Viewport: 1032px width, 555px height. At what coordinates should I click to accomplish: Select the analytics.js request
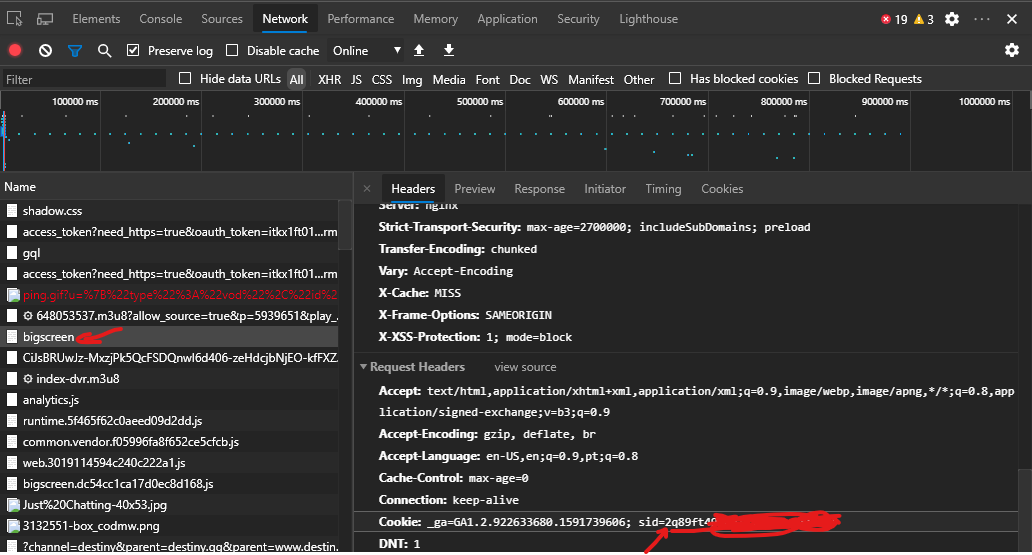coord(169,400)
